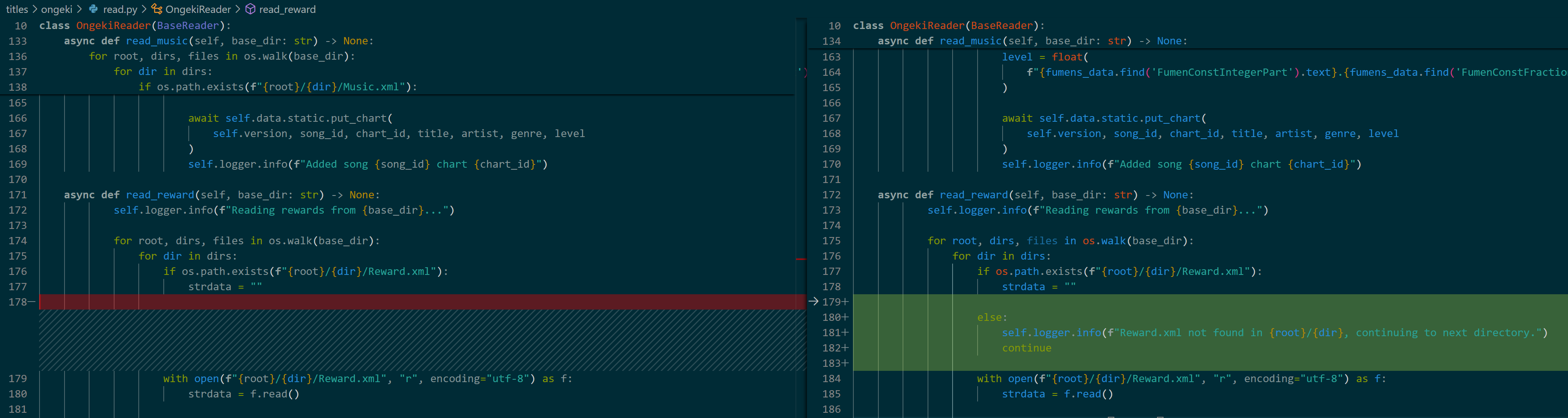Open the 'ongeki' breadcrumb folder
1568x418 pixels.
[56, 9]
